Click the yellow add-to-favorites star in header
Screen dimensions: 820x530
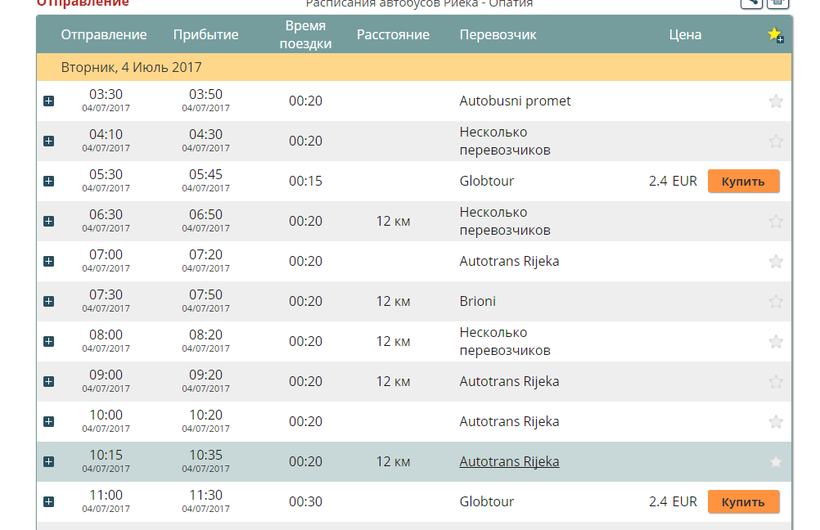tap(775, 35)
